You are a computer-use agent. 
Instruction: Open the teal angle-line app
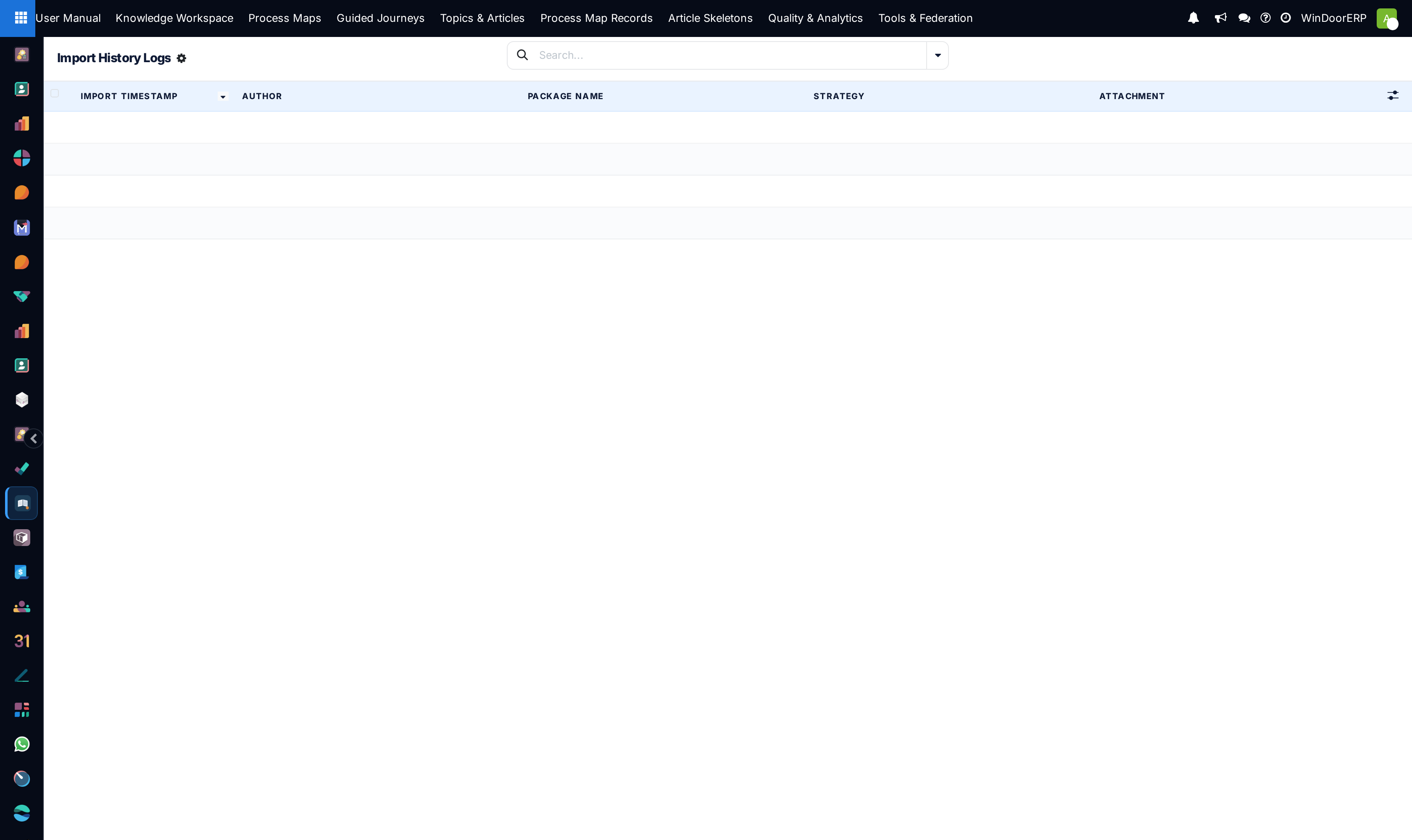(21, 676)
